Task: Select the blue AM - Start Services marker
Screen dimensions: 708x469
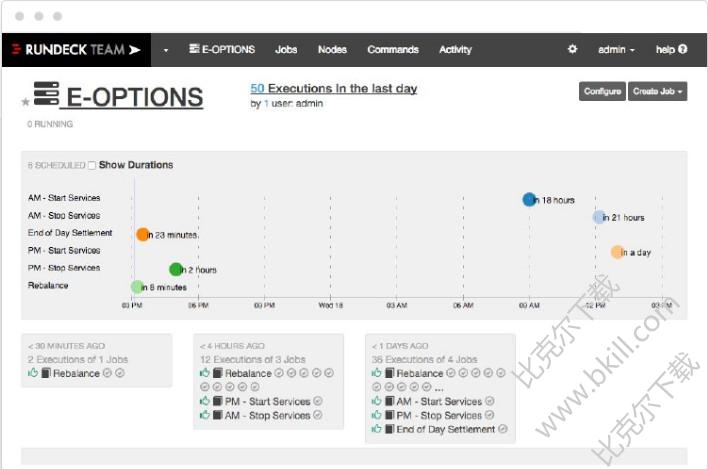Action: [529, 199]
